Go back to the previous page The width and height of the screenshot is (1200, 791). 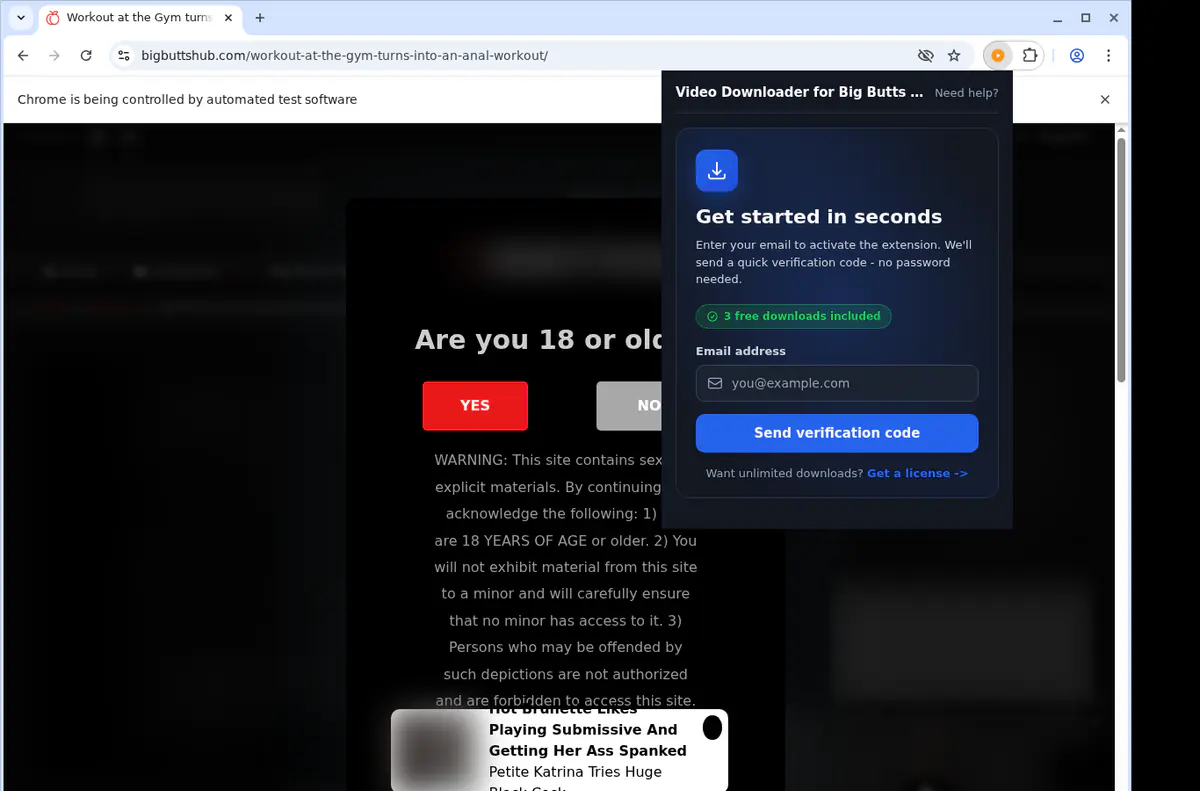pos(23,56)
